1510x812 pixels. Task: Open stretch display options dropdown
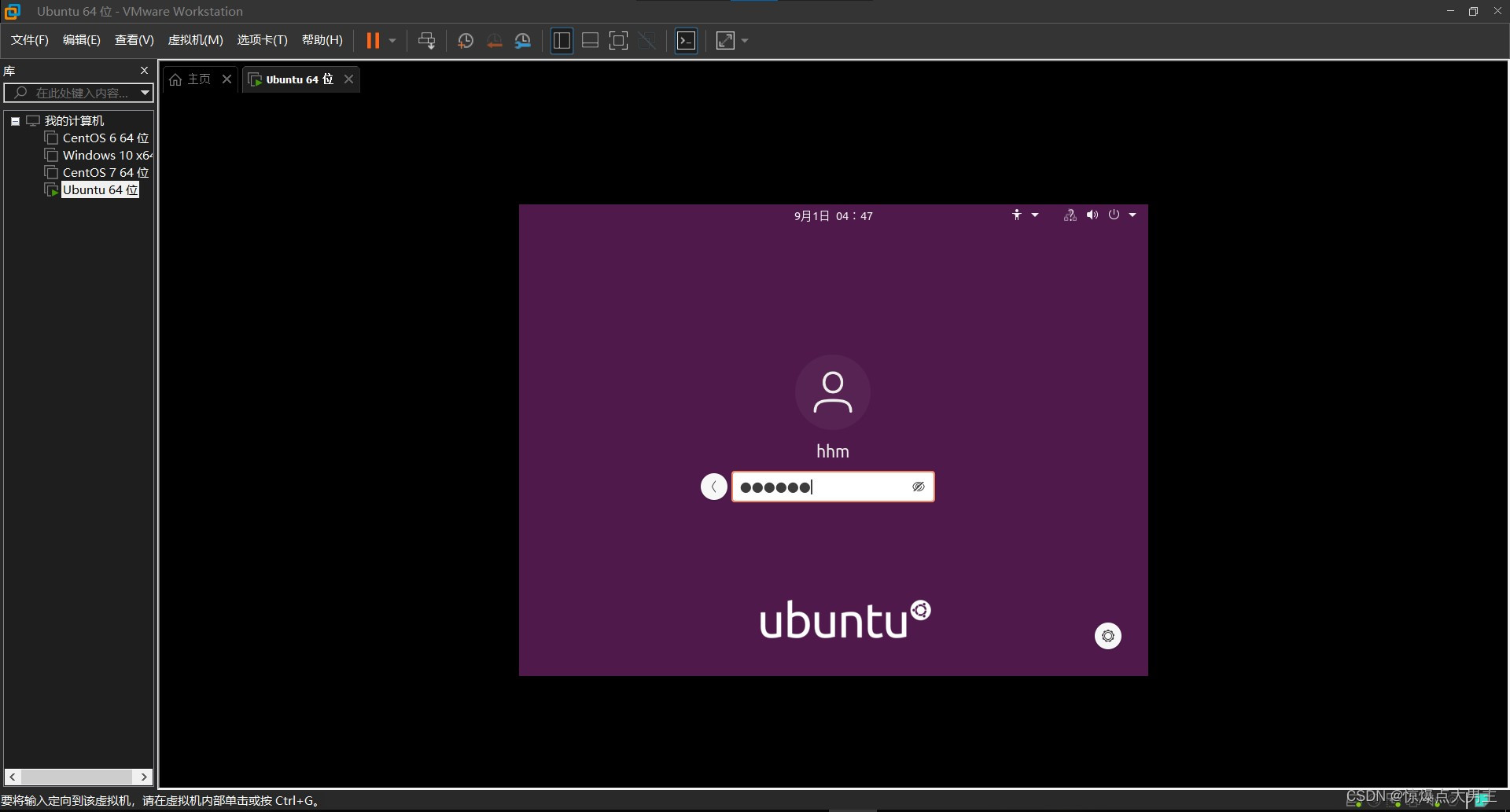pyautogui.click(x=745, y=40)
